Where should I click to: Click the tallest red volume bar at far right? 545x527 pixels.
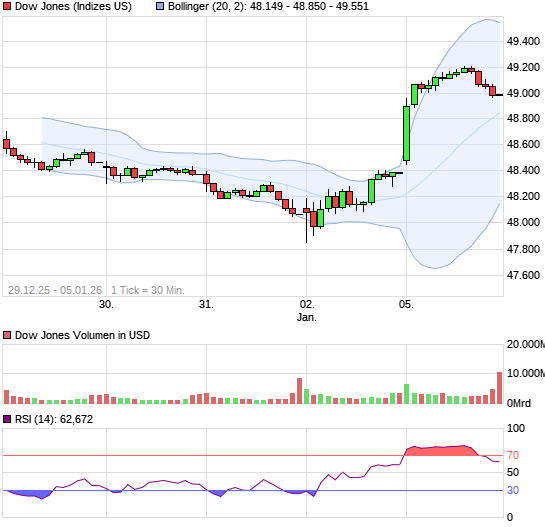coord(499,388)
